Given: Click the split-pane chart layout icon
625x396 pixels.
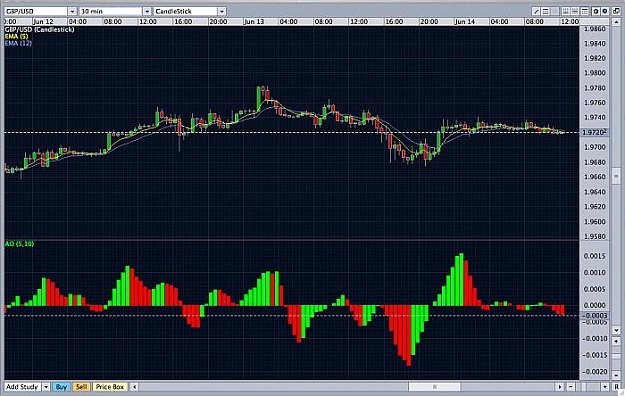Looking at the screenshot, I should 575,11.
